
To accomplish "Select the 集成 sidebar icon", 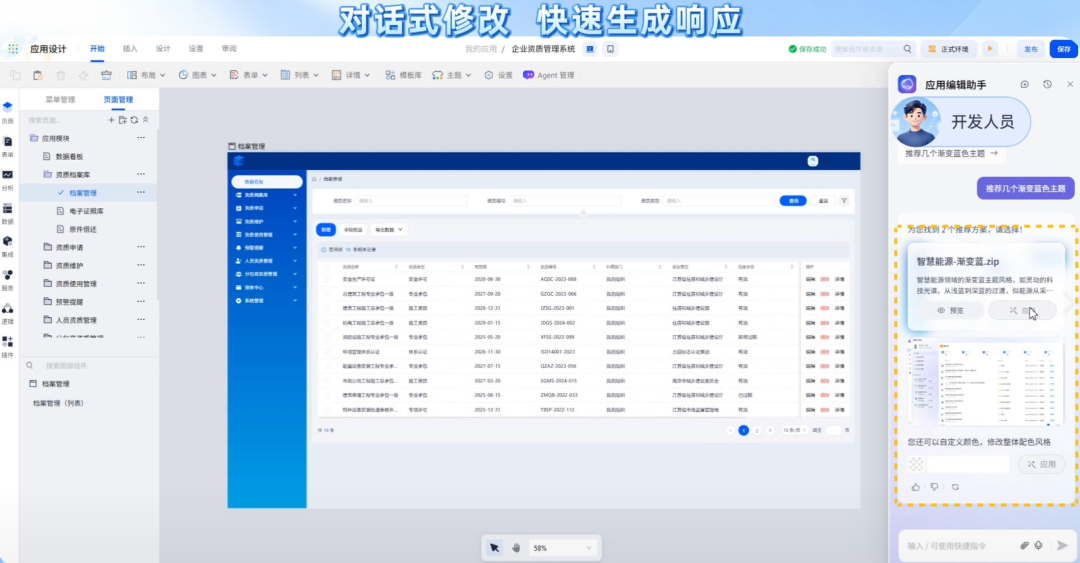I will [8, 246].
